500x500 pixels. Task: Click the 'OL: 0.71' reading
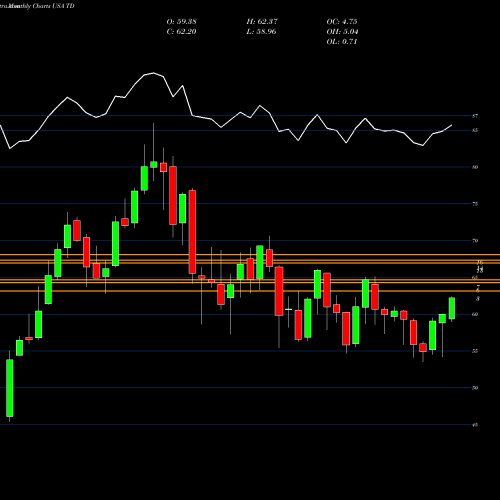[x=342, y=42]
